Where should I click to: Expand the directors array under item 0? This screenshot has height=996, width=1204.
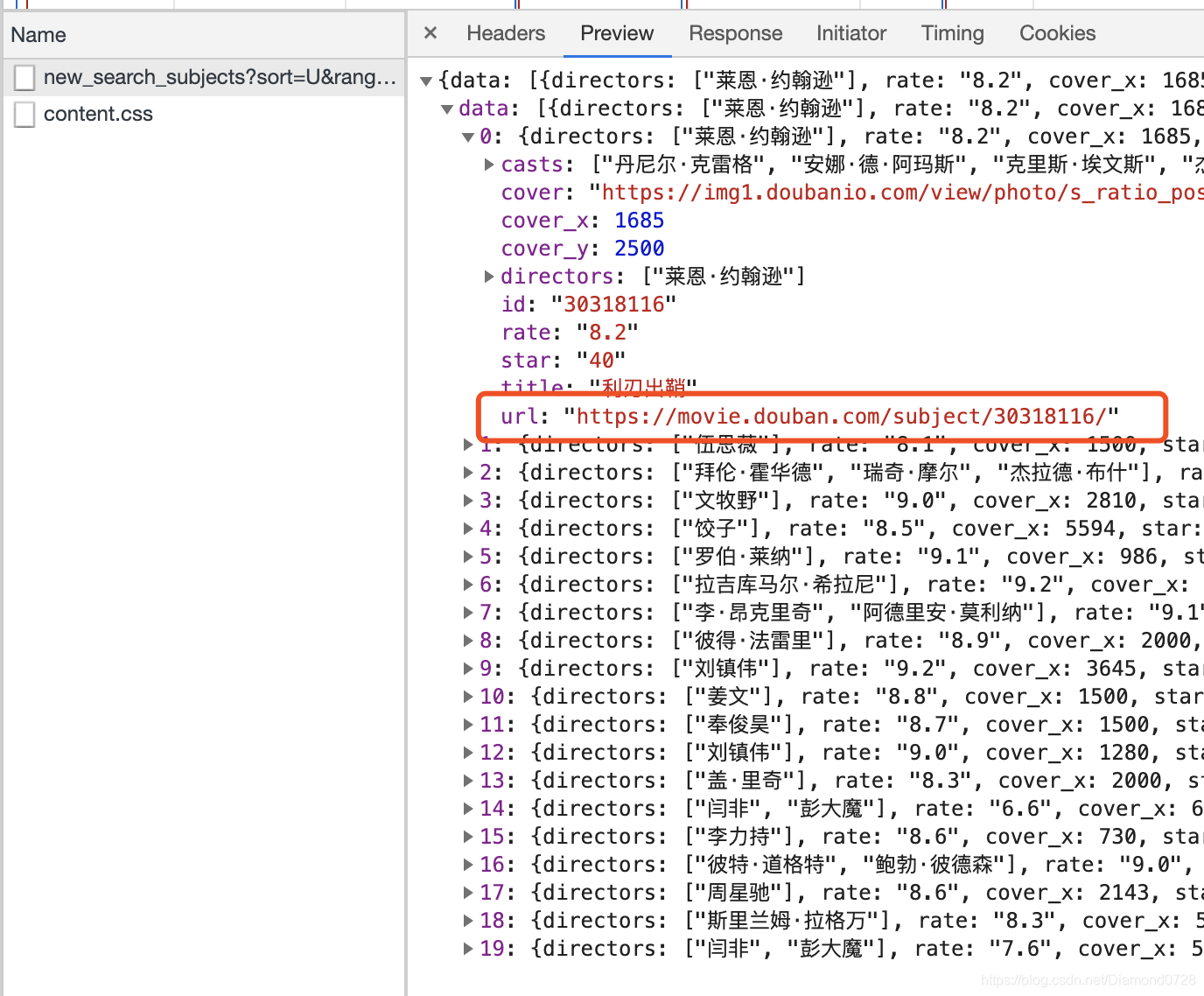[x=490, y=277]
